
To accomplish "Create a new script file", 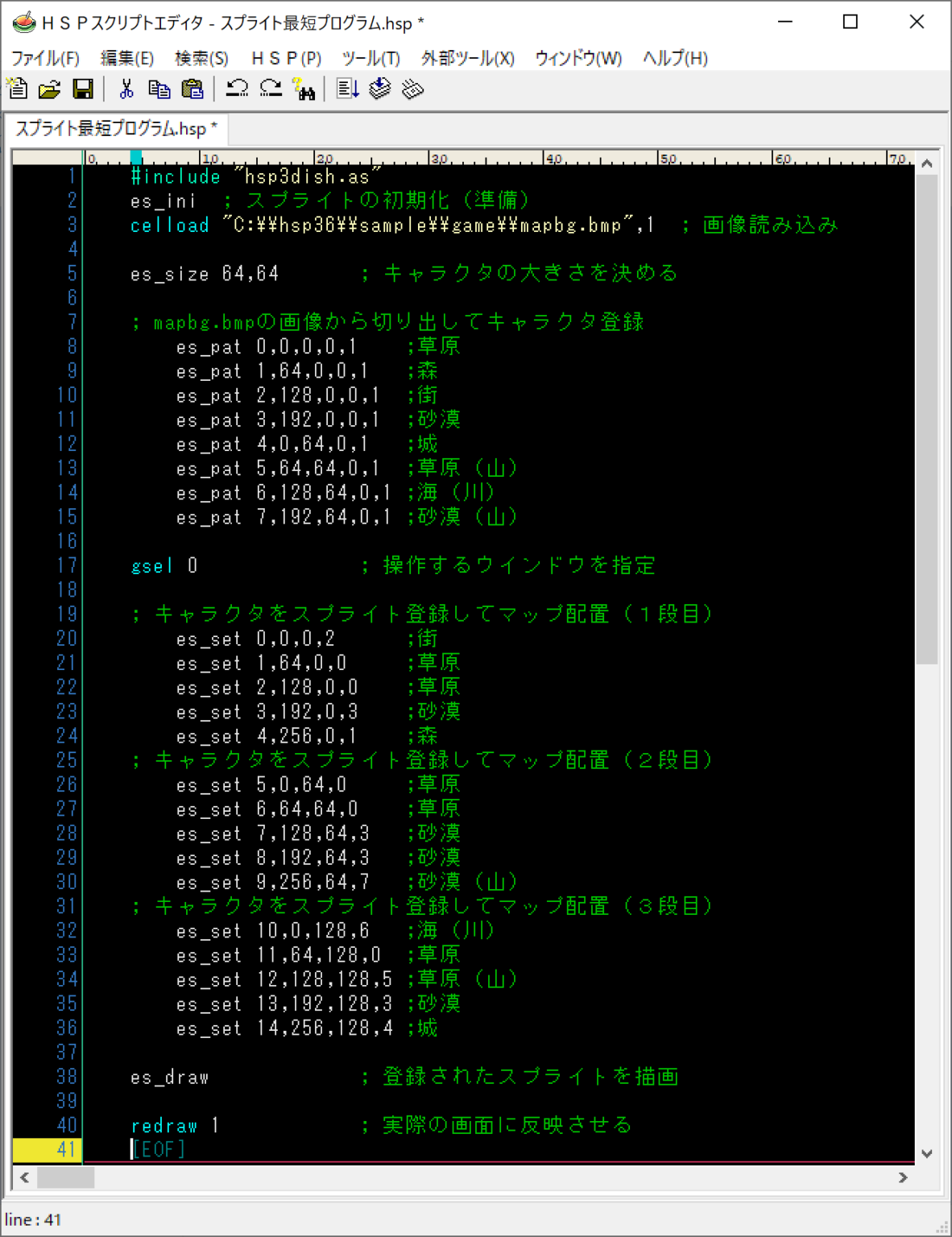I will tap(16, 89).
